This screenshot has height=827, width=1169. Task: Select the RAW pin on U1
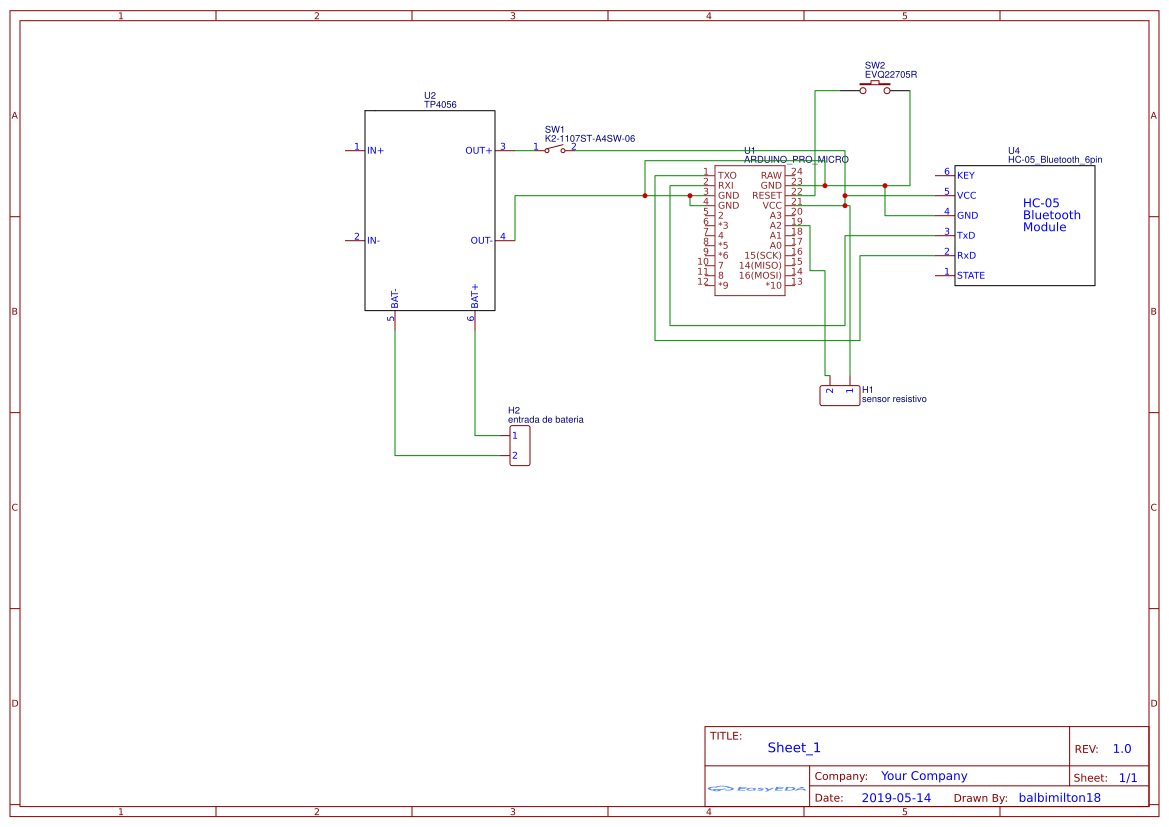click(x=770, y=175)
